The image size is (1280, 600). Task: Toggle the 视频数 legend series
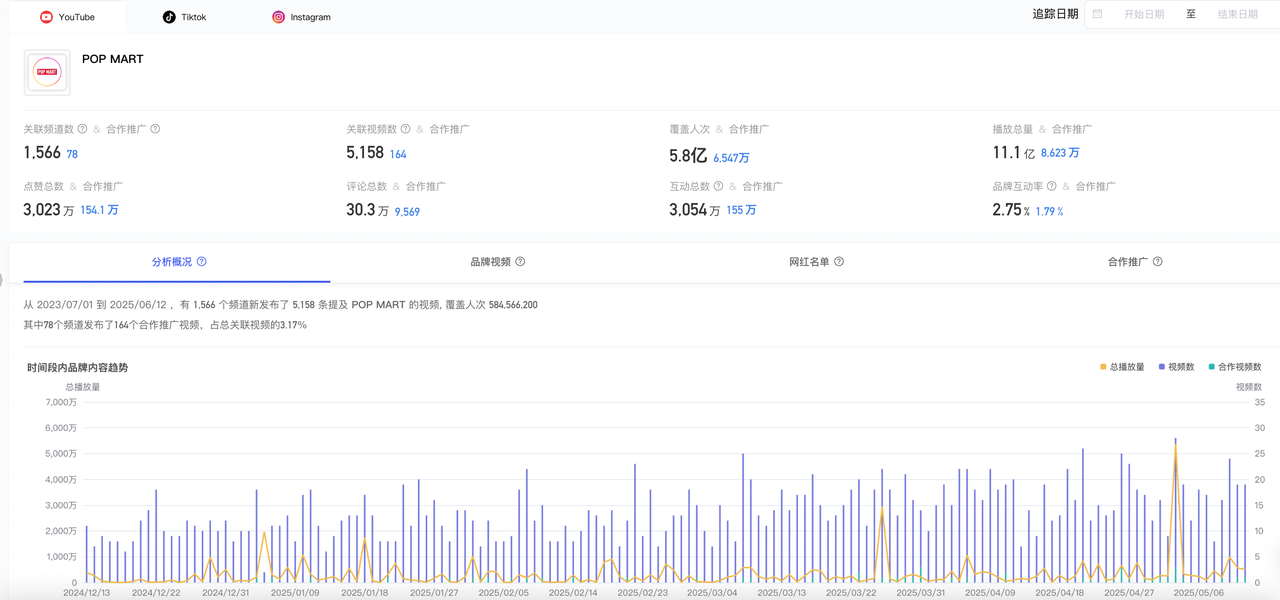1176,367
